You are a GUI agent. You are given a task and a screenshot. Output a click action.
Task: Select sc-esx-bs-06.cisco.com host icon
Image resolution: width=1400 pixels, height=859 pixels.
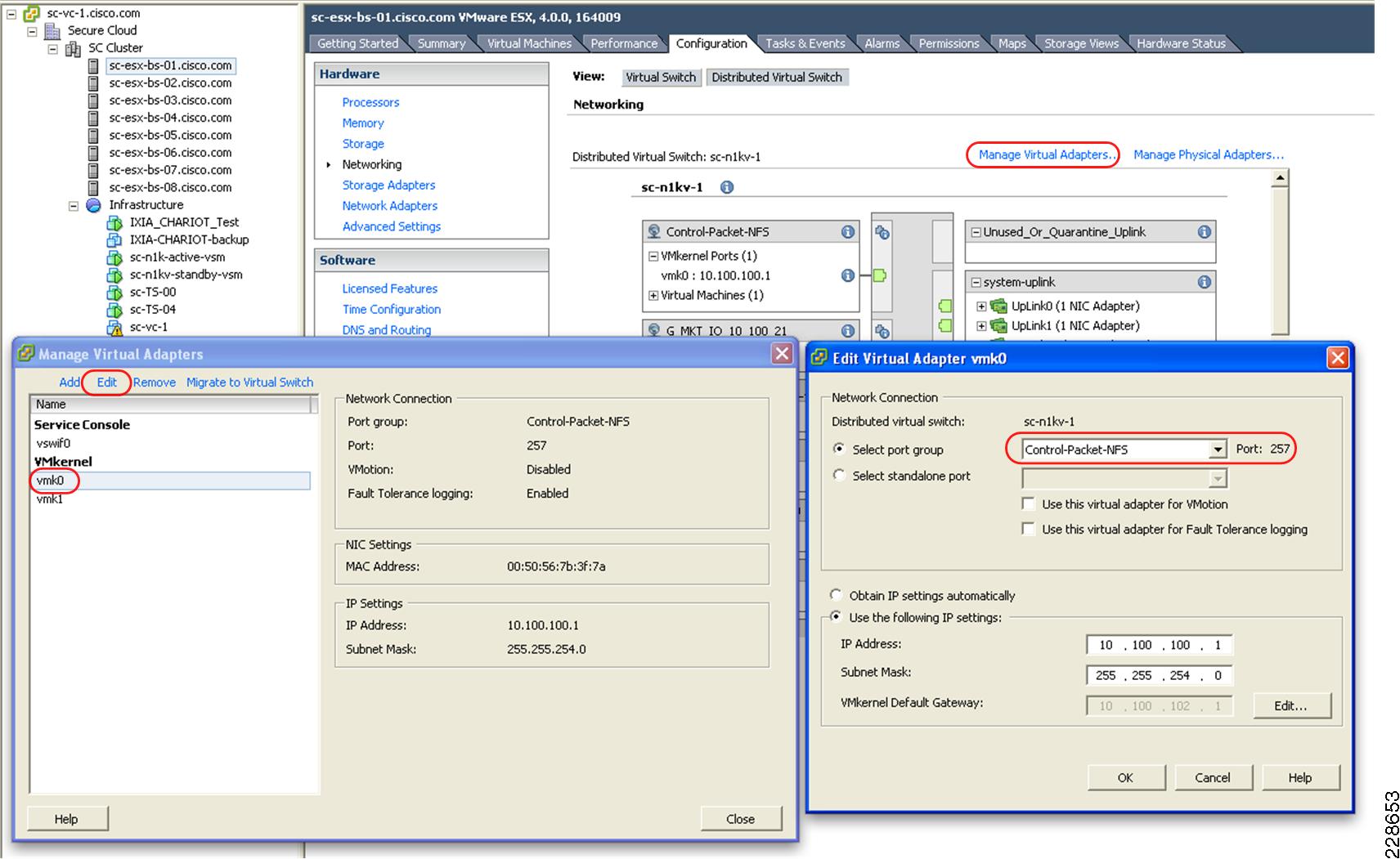(x=93, y=153)
